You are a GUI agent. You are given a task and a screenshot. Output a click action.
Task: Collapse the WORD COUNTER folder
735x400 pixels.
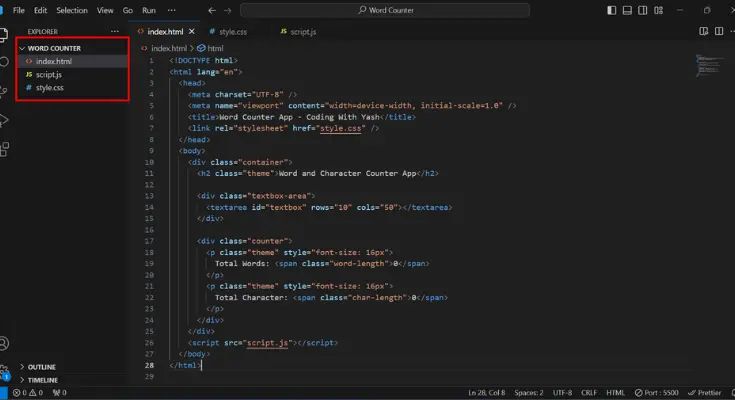[x=73, y=48]
